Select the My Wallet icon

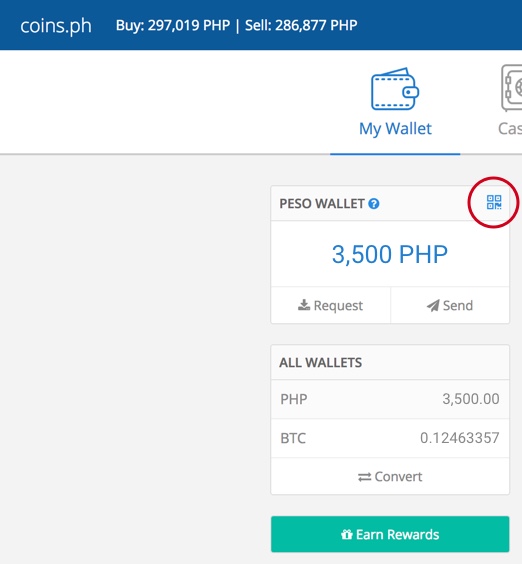tap(395, 89)
